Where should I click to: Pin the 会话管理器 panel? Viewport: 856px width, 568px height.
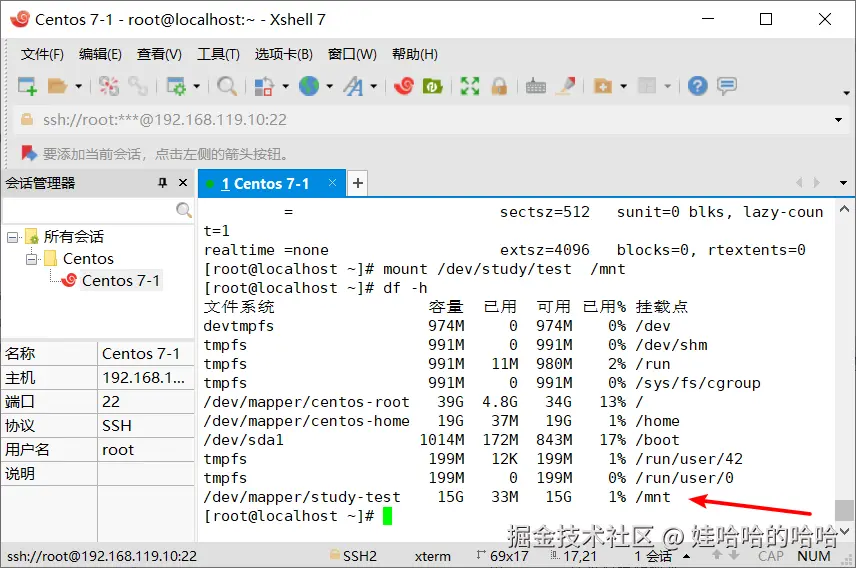tap(162, 183)
